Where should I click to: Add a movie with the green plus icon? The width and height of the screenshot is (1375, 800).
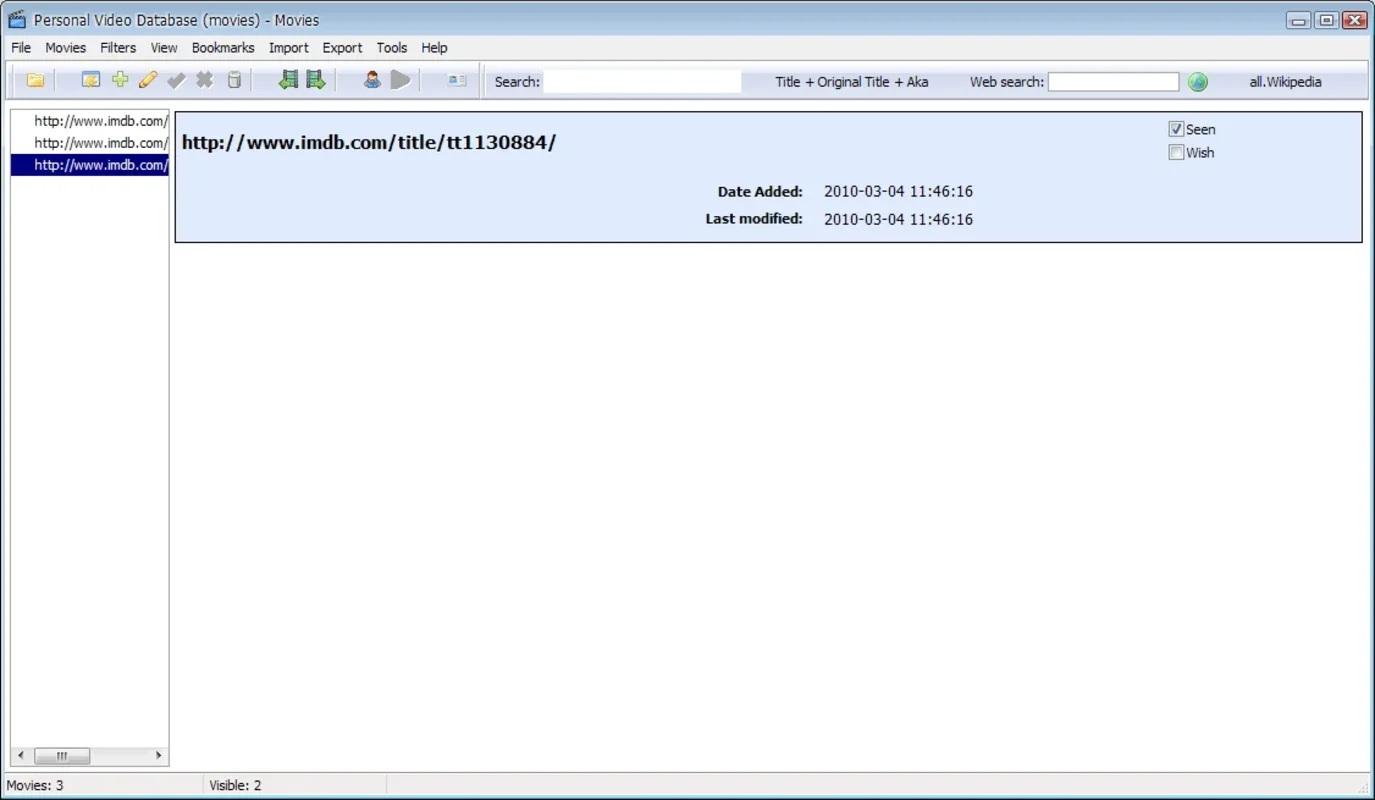(x=120, y=80)
